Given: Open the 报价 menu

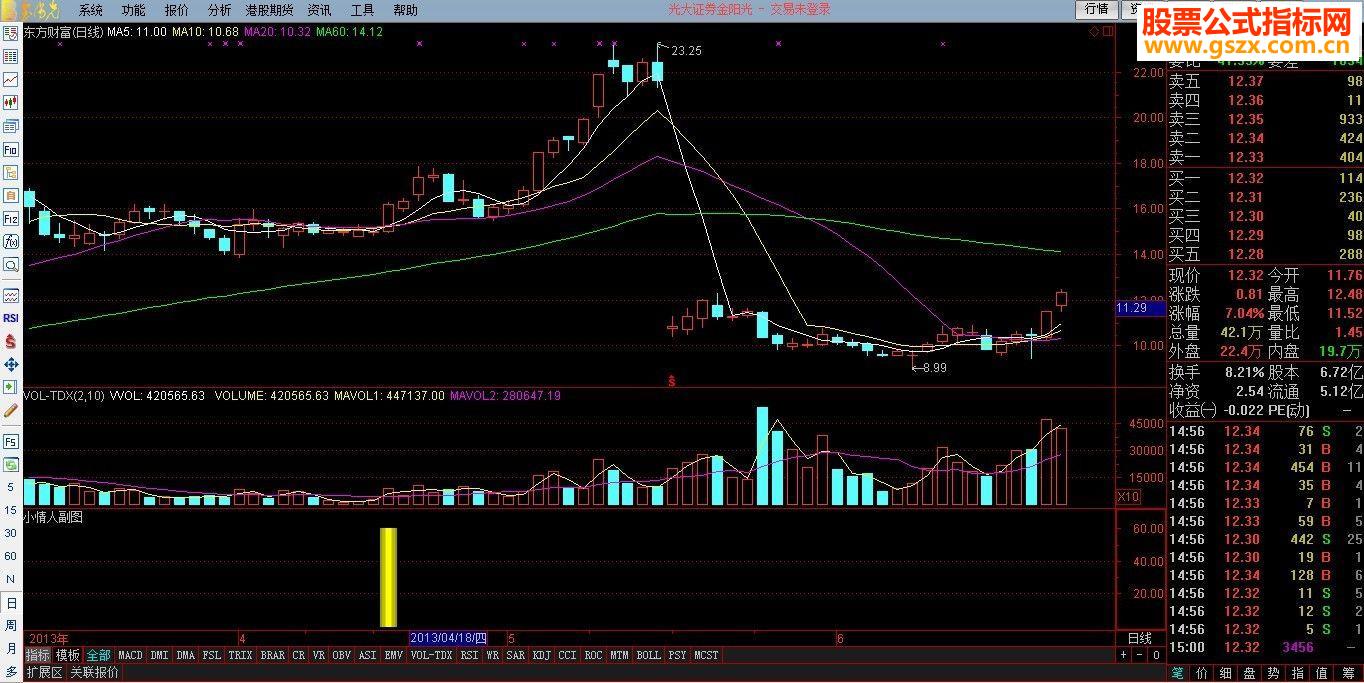Looking at the screenshot, I should (176, 10).
